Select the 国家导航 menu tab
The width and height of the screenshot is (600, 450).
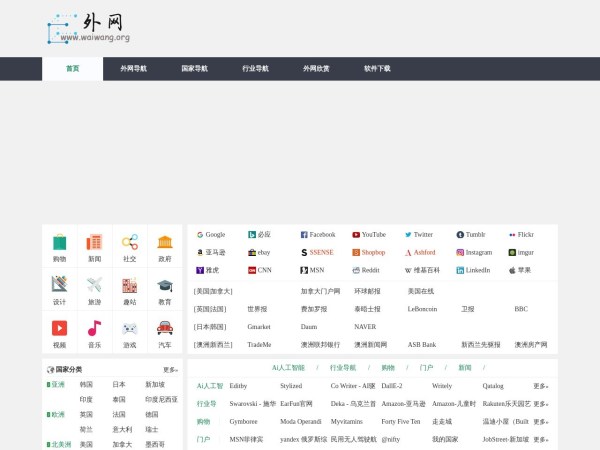194,69
